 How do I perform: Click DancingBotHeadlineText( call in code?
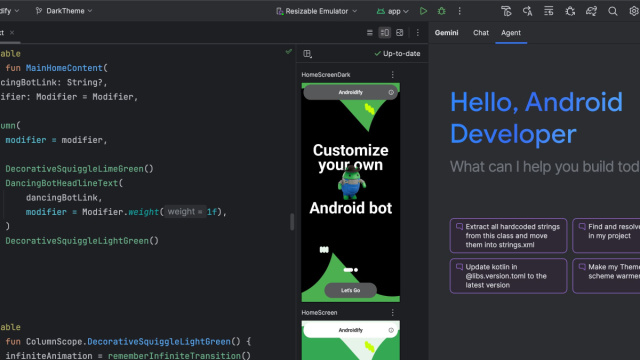click(64, 183)
